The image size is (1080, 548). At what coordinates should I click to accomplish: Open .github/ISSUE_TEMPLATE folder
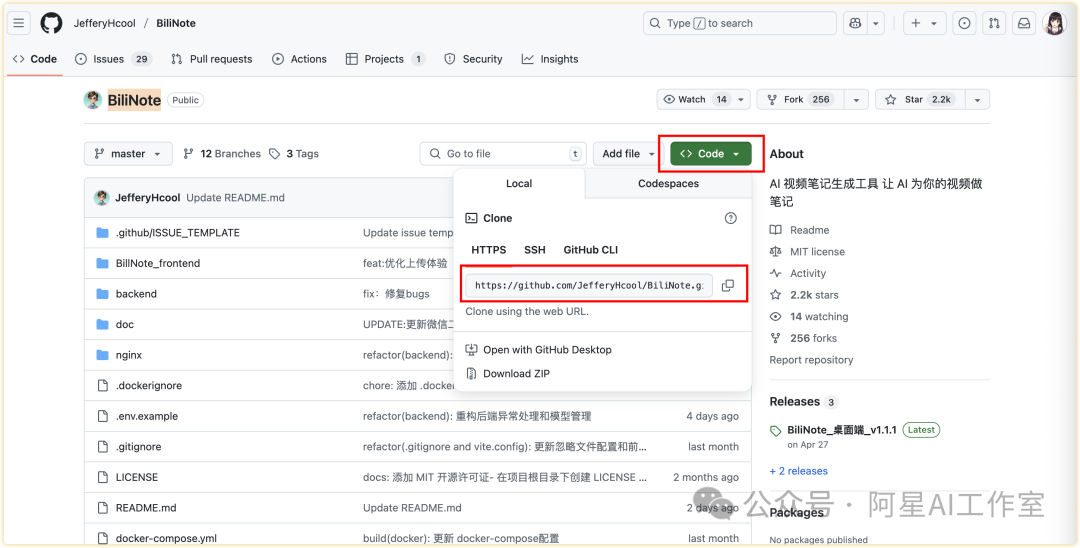[x=178, y=233]
